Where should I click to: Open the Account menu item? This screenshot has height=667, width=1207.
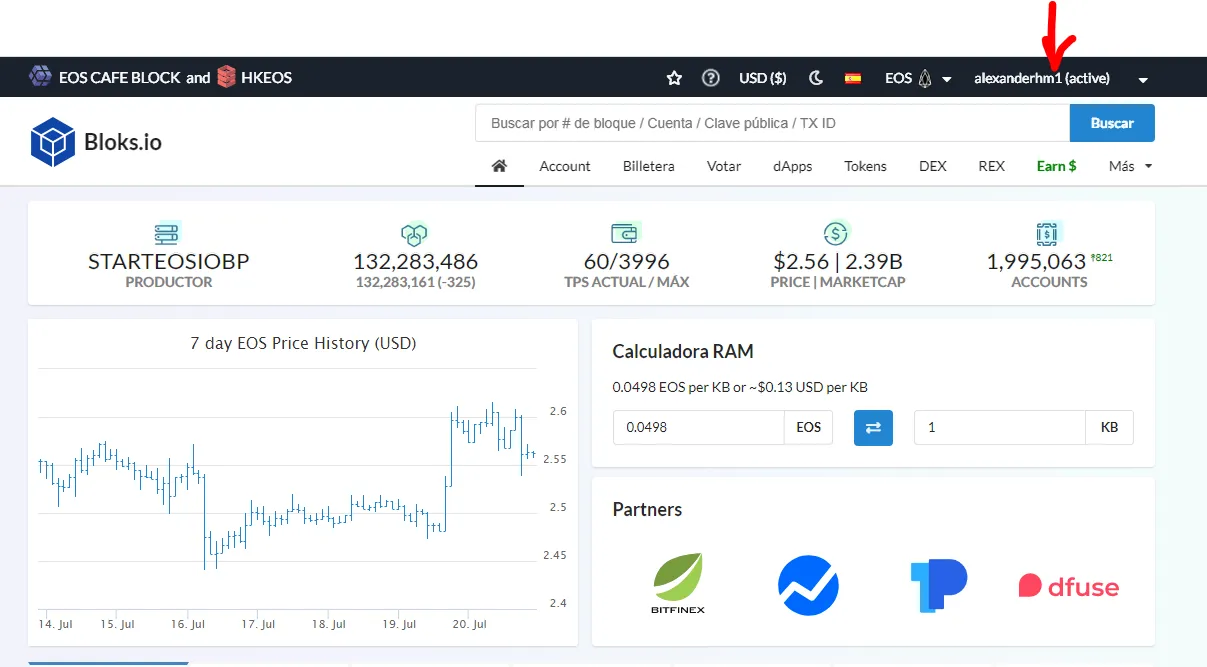click(x=565, y=166)
